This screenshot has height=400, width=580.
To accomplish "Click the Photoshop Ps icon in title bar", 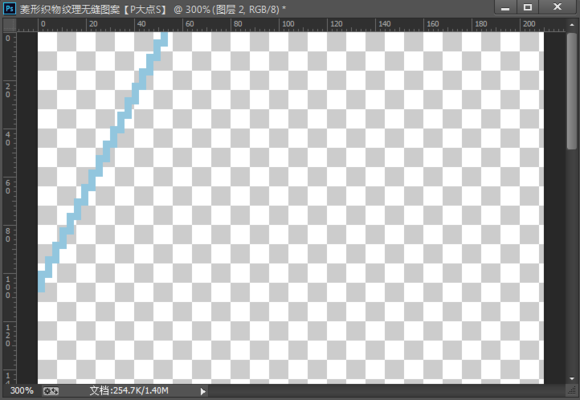I will pos(9,8).
